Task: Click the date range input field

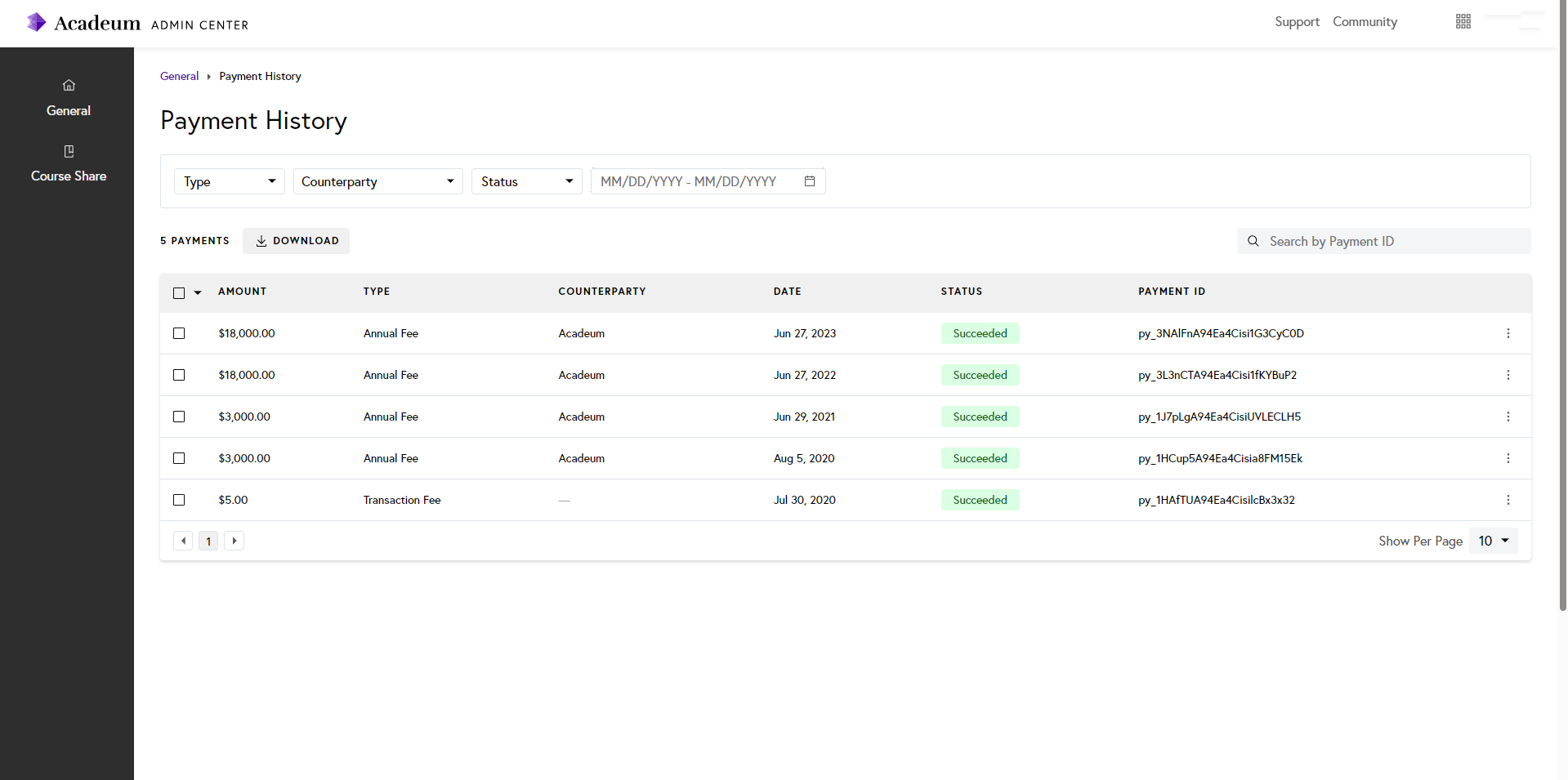Action: pyautogui.click(x=708, y=181)
